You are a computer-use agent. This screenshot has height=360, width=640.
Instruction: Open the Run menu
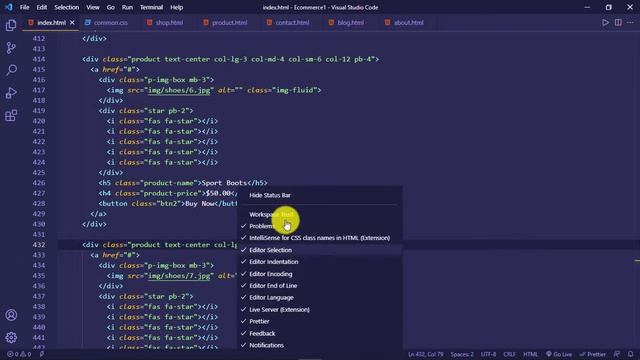click(x=127, y=7)
